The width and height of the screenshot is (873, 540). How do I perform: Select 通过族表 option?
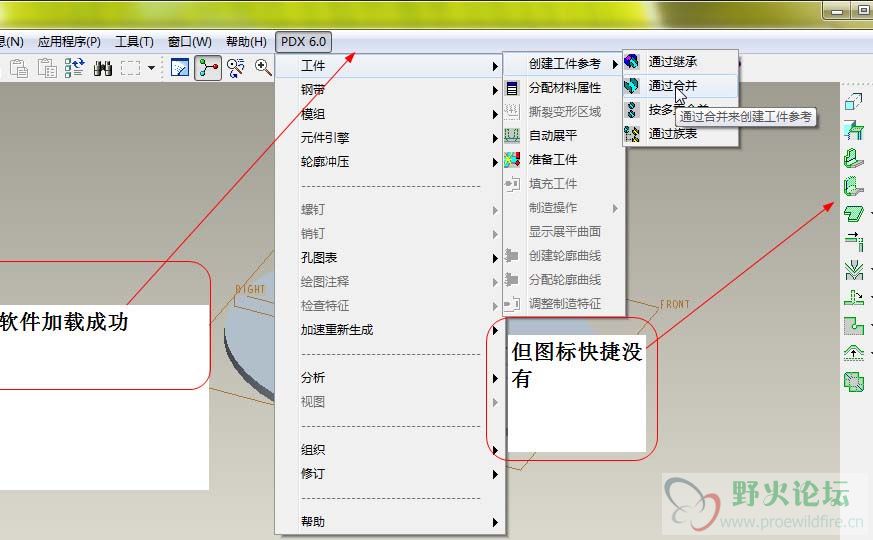click(680, 134)
